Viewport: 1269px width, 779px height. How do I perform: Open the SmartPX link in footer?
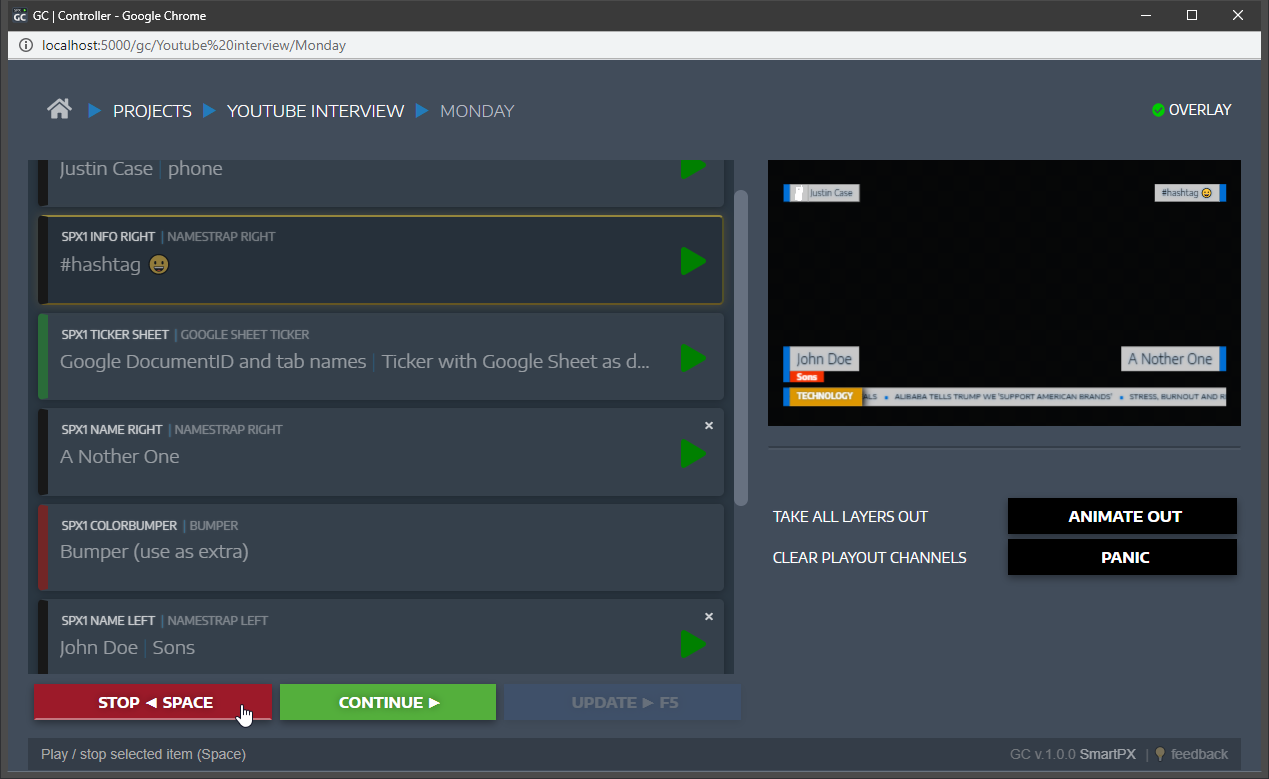click(1107, 754)
